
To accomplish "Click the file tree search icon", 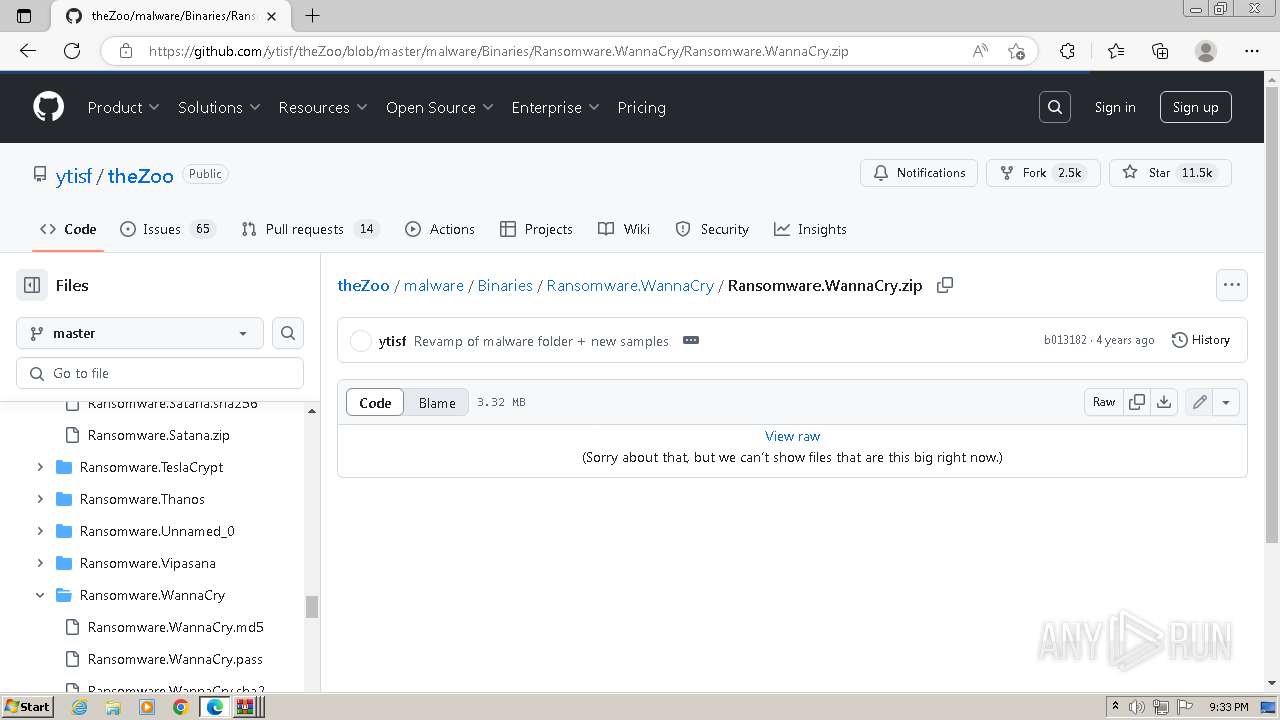I will coord(288,333).
